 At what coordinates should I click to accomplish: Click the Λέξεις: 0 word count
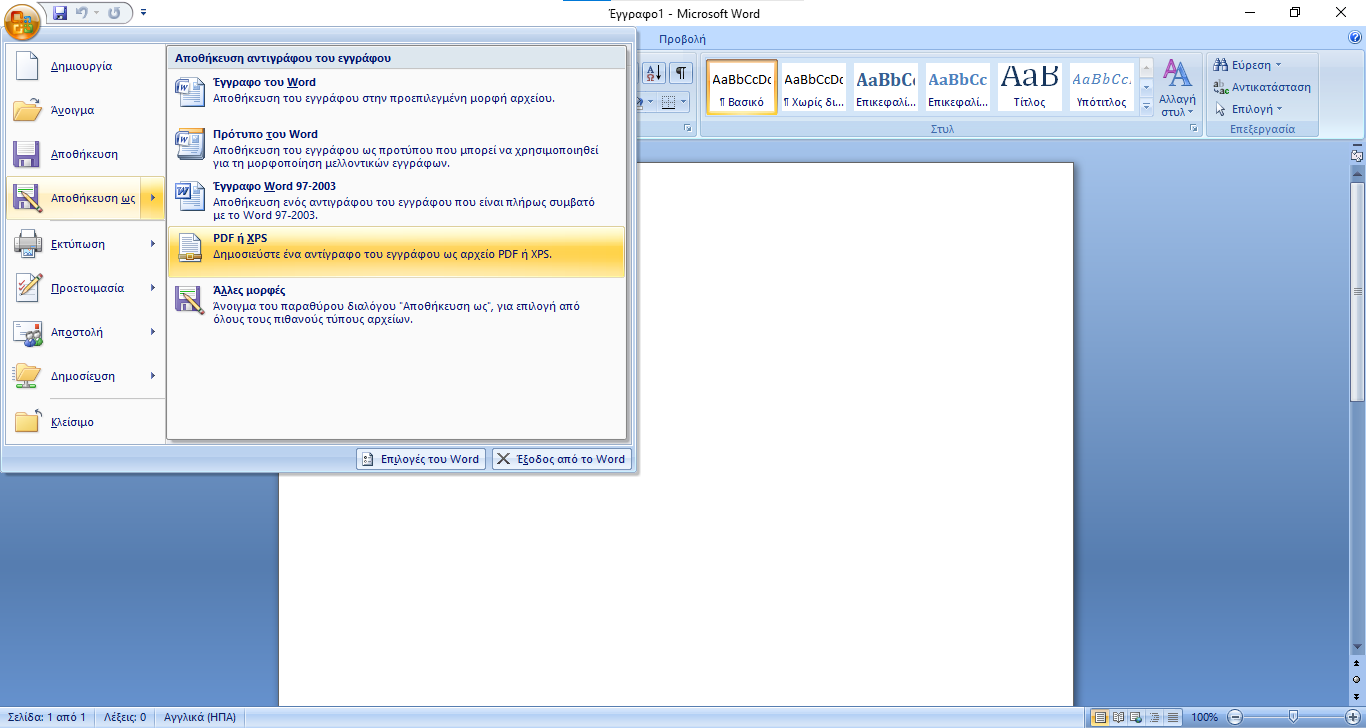125,717
